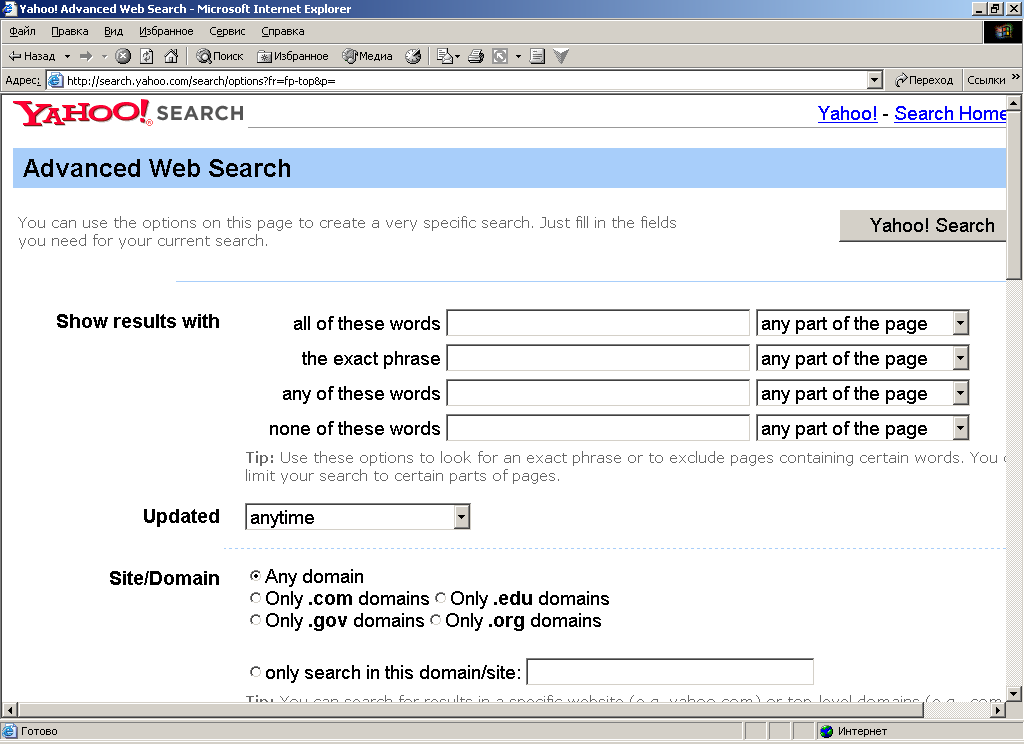Screen dimensions: 1024x744
Task: Click the 'Advanced Web Search' heading
Action: 157,169
